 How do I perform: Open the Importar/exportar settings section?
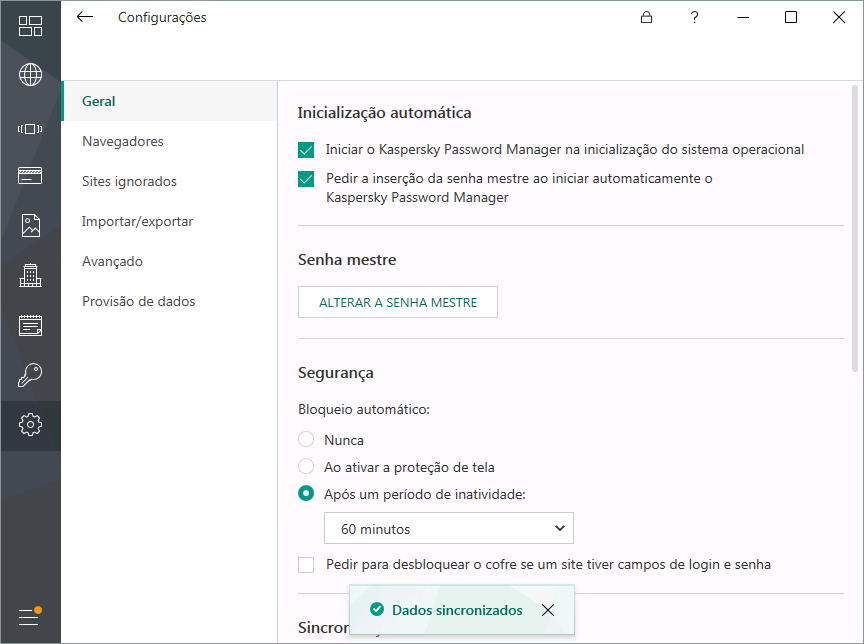point(137,221)
